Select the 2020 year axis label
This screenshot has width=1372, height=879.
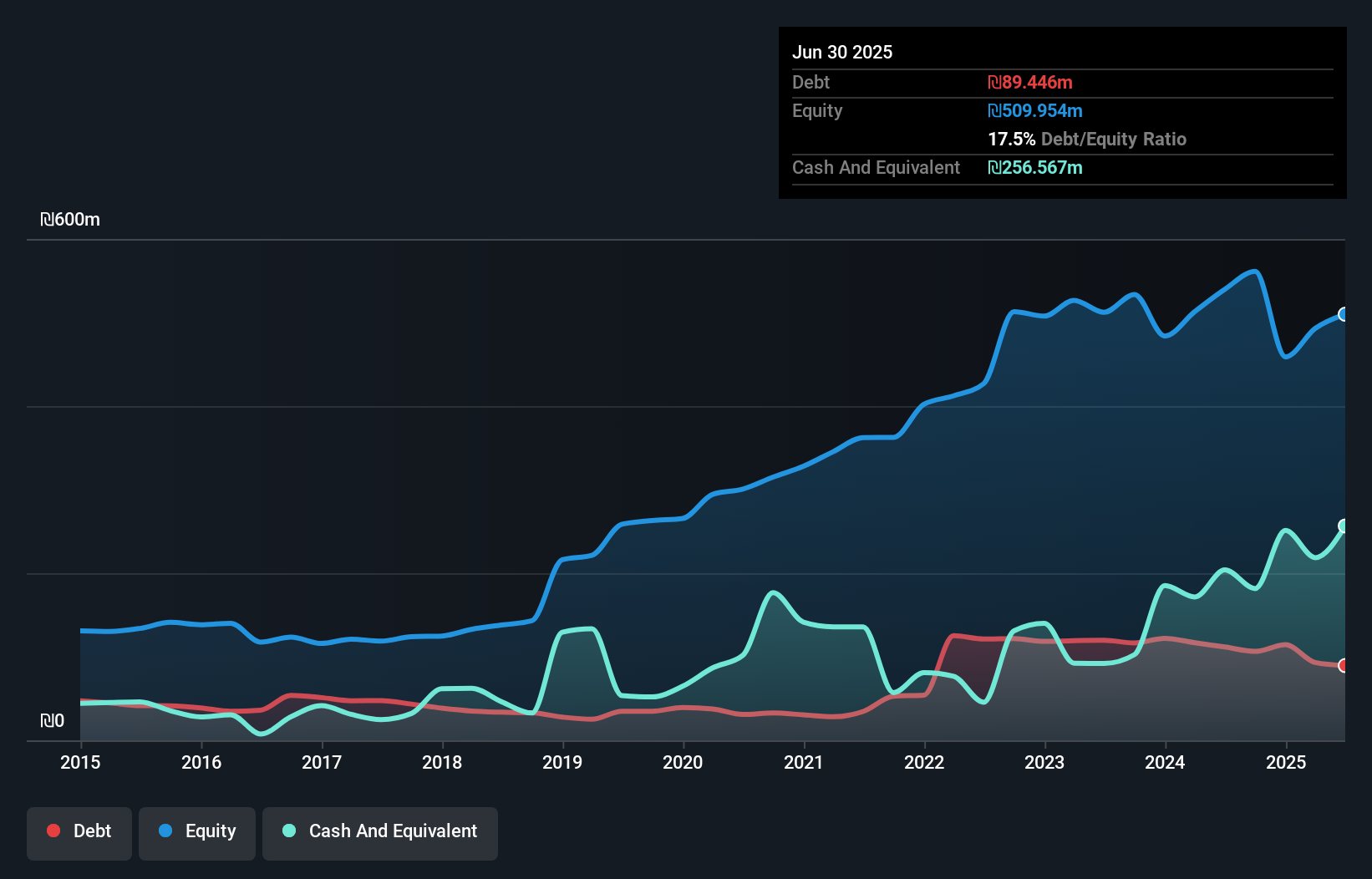pyautogui.click(x=683, y=762)
